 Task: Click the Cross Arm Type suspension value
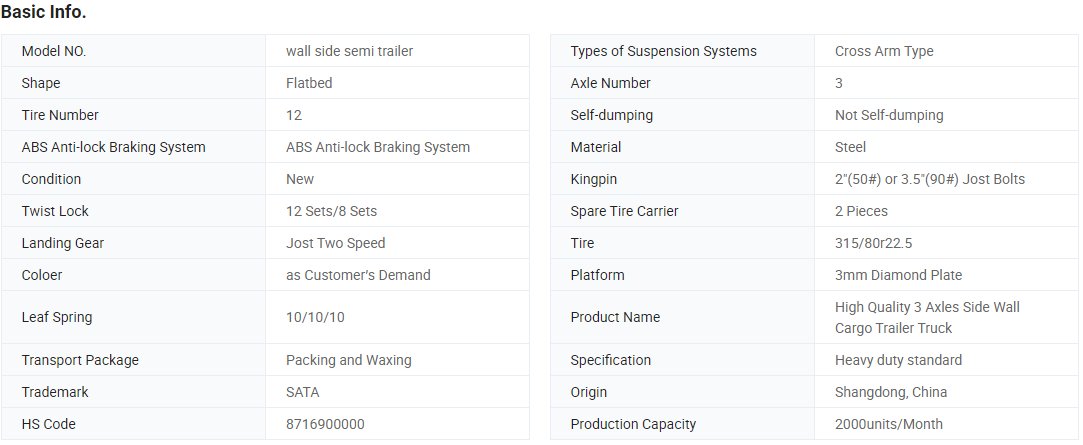click(x=884, y=51)
